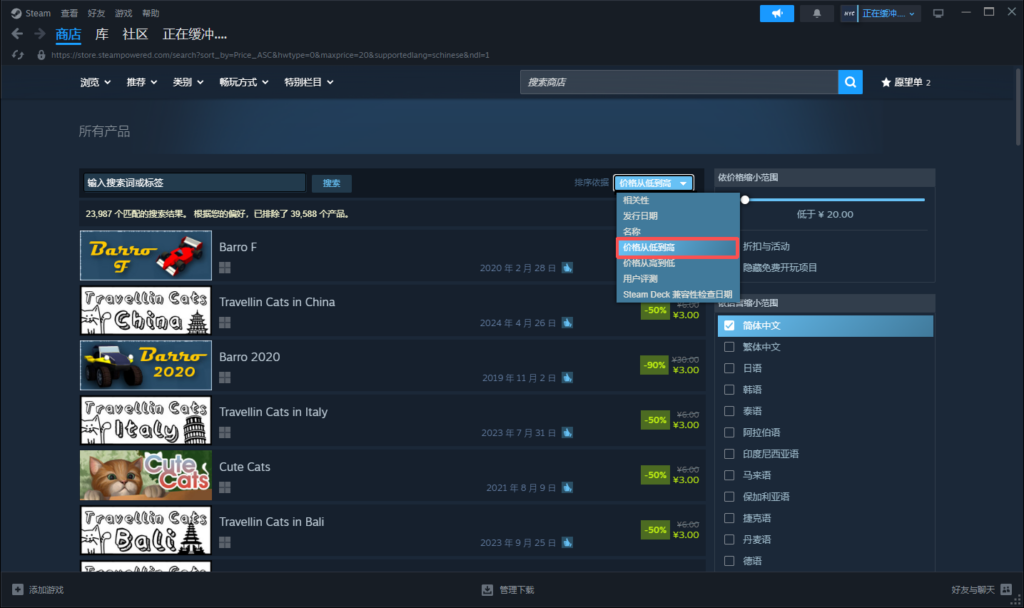Expand the 畅玩方式 store dropdown
Screen dimensions: 1024x608
(x=244, y=82)
